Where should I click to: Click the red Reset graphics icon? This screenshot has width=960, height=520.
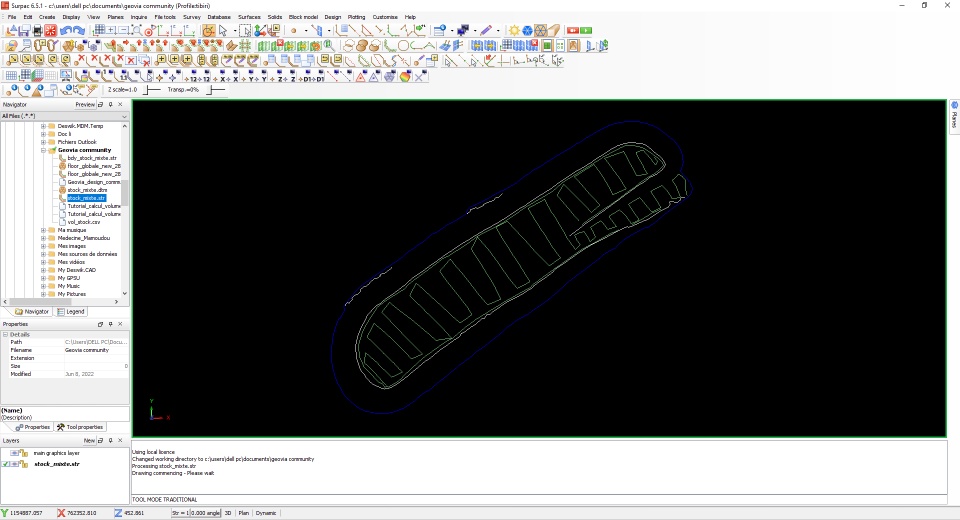click(x=50, y=30)
